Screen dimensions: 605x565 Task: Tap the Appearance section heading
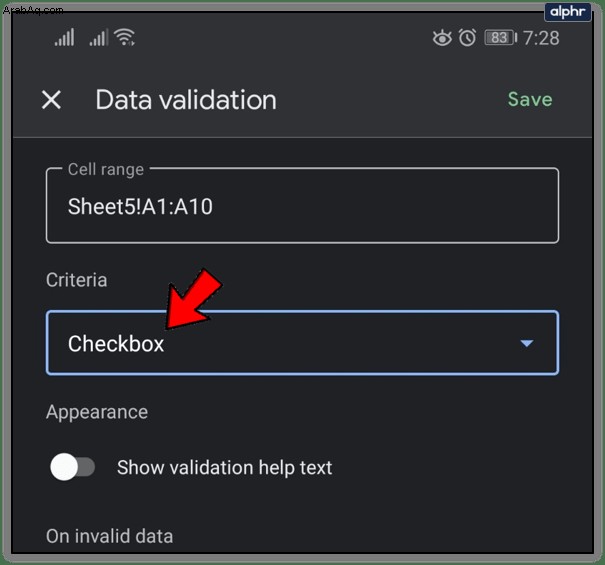pyautogui.click(x=97, y=412)
